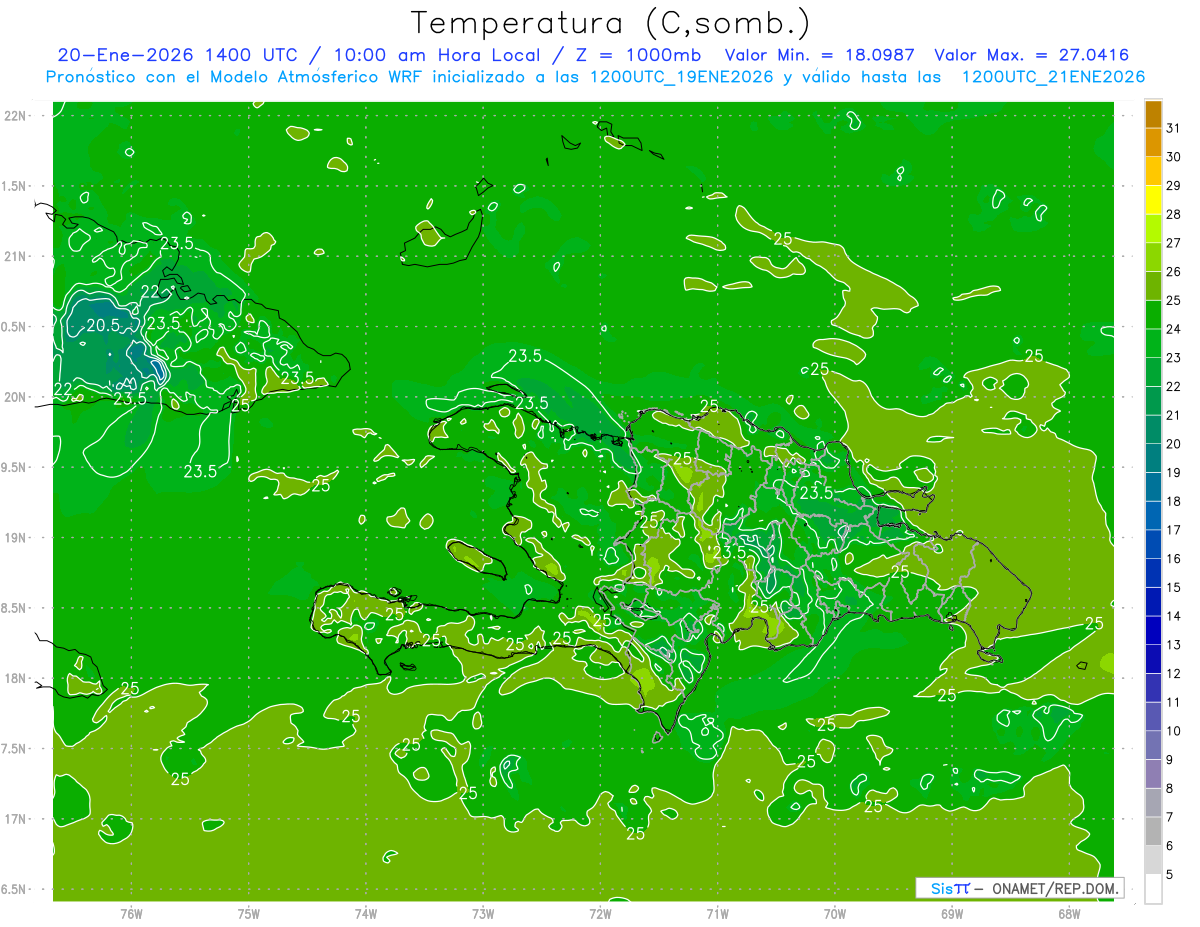
Task: Click the "71W" longitude axis label
Action: click(717, 913)
